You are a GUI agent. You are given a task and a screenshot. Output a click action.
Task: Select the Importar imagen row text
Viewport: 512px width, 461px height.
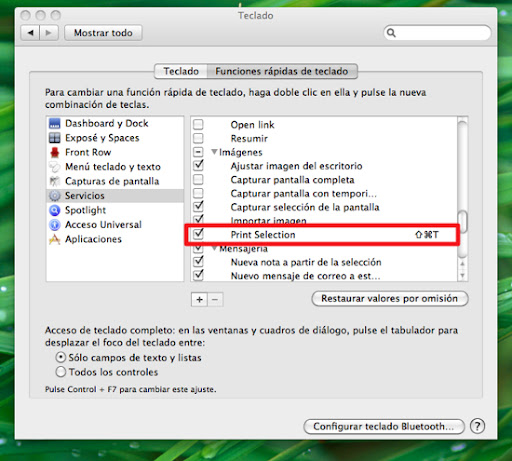pos(268,220)
